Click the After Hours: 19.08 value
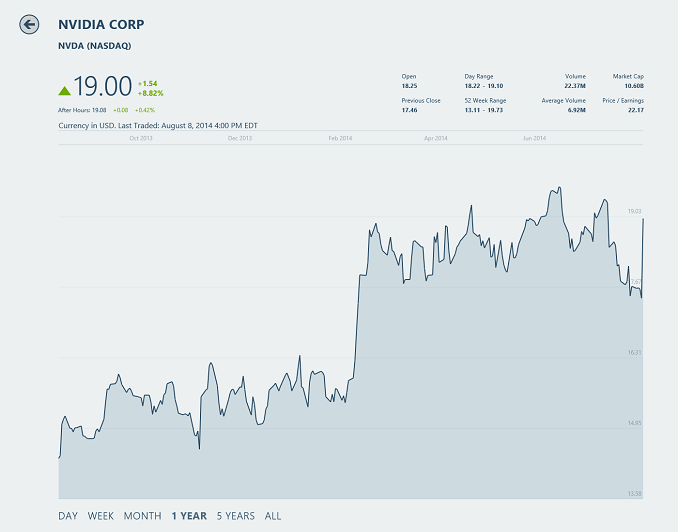The width and height of the screenshot is (678, 532). point(82,110)
